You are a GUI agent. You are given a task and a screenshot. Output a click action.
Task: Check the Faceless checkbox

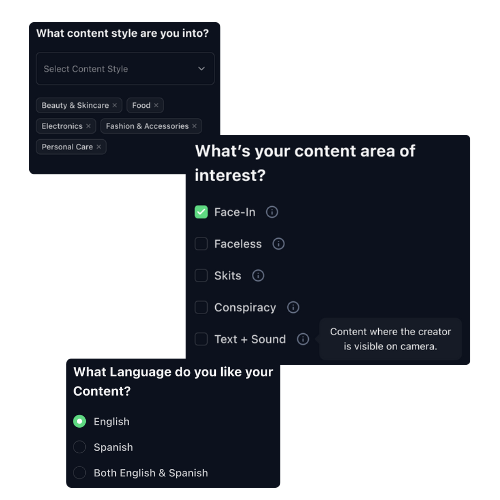pos(201,244)
